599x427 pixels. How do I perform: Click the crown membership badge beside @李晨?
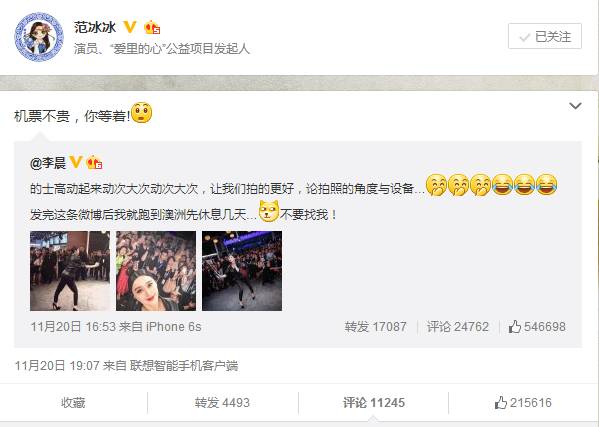point(94,162)
